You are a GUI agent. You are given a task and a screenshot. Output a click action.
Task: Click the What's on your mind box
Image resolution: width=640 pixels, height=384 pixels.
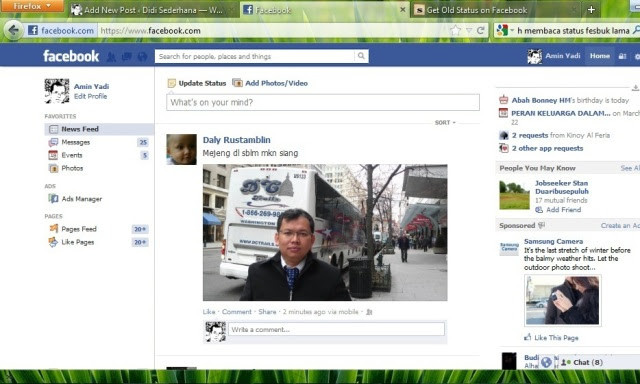click(323, 102)
